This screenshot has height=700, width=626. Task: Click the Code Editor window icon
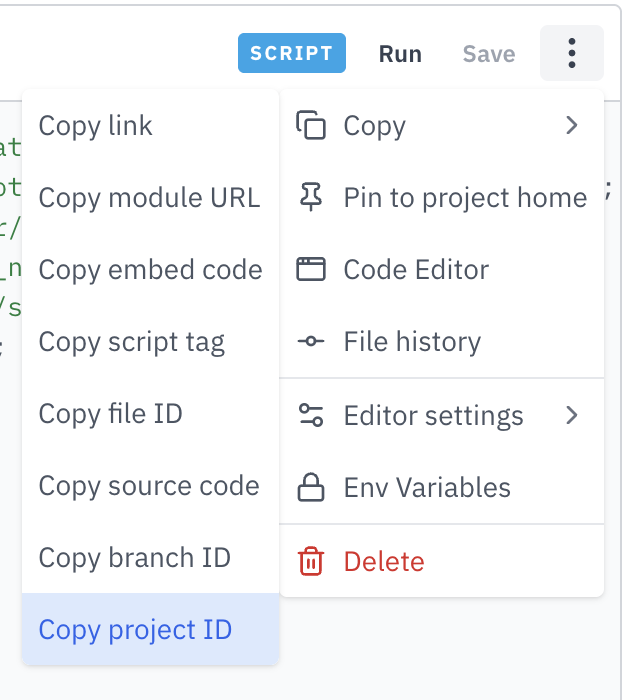pos(312,270)
